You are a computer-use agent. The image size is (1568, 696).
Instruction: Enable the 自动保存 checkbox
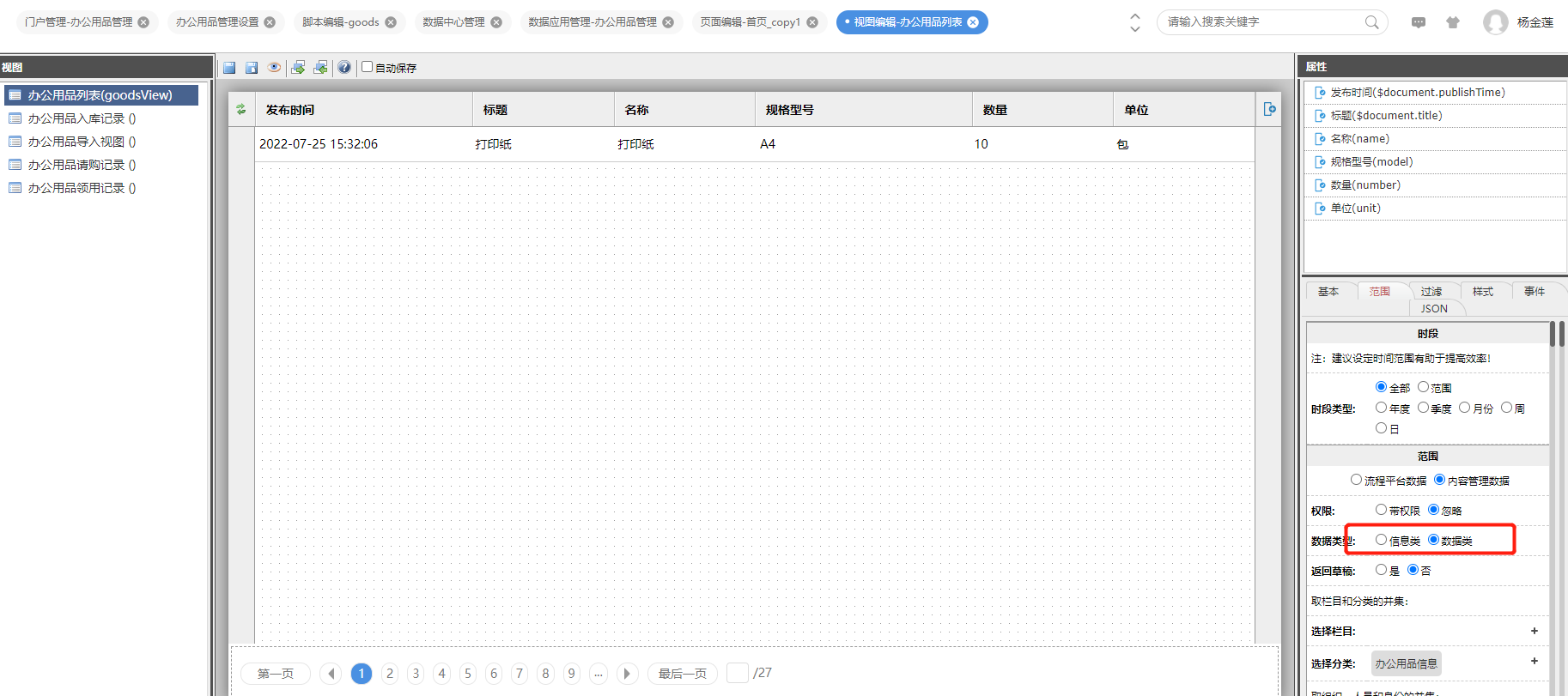(368, 67)
